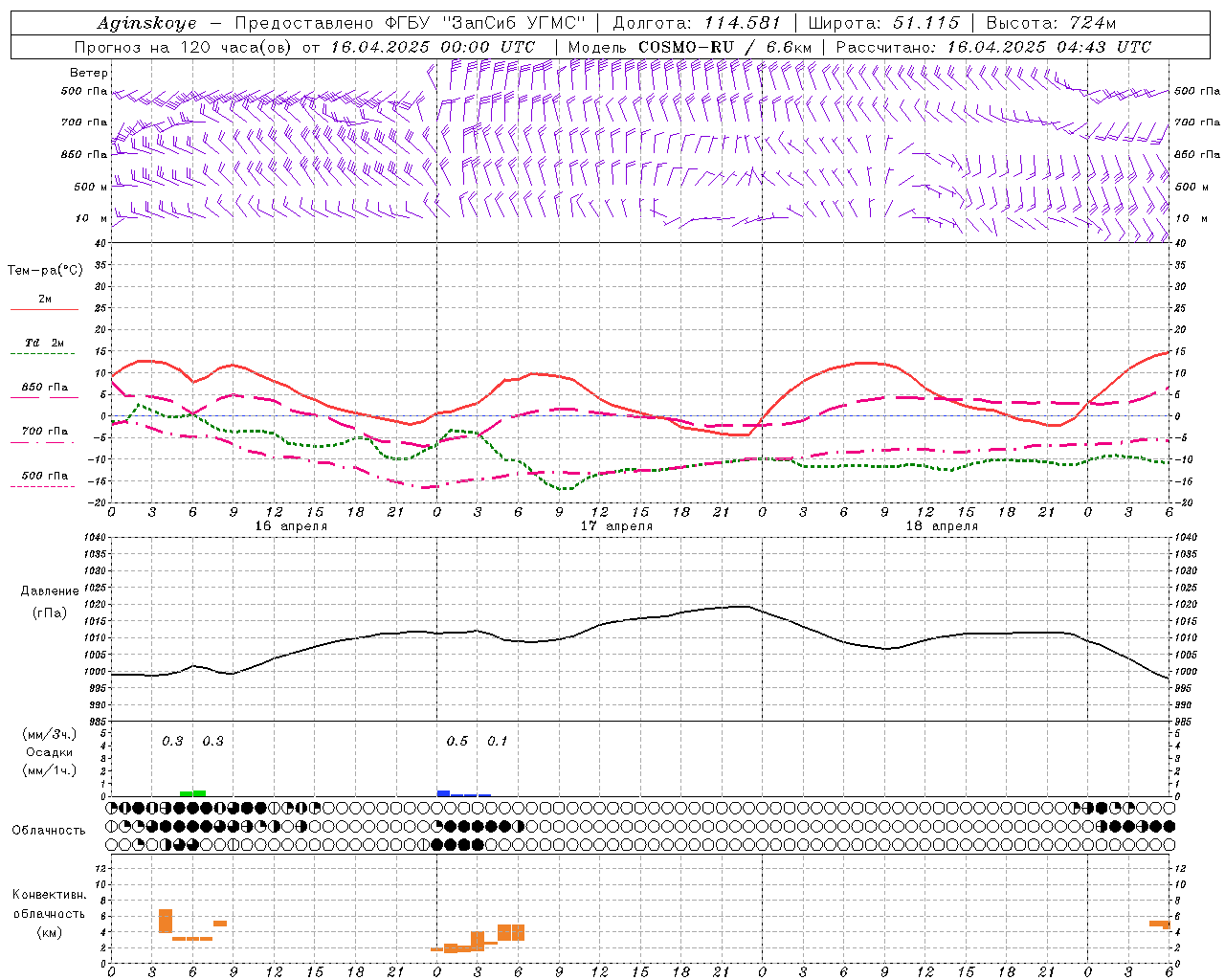Click the "Облачность" cloudiness label
Image resolution: width=1225 pixels, height=980 pixels.
click(49, 831)
